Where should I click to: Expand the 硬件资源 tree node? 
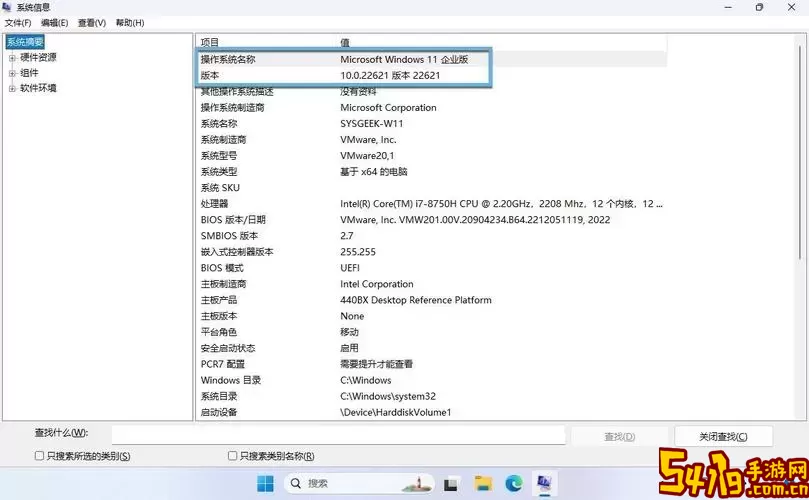tap(12, 58)
